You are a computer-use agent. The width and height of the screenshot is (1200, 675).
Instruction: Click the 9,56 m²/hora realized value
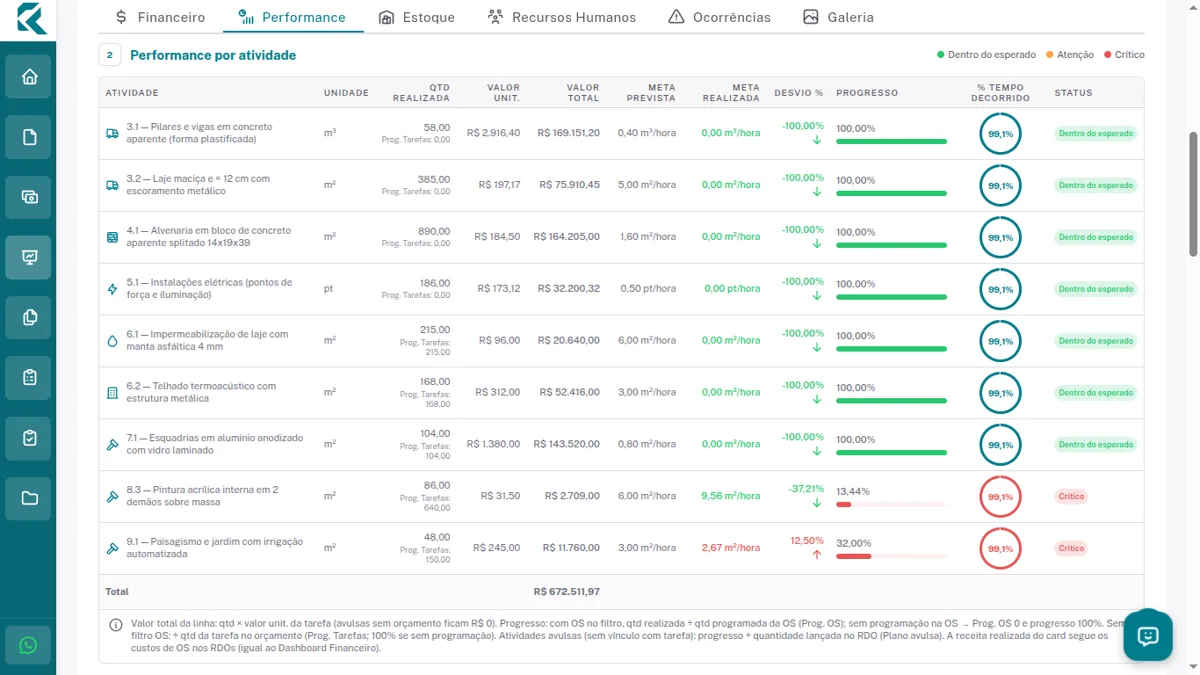point(730,497)
